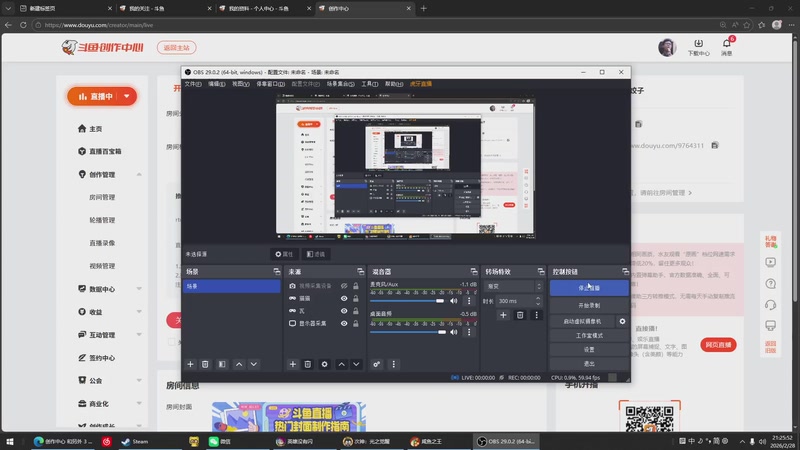The image size is (800, 450).
Task: Hide the third source with eye icon
Action: click(344, 311)
